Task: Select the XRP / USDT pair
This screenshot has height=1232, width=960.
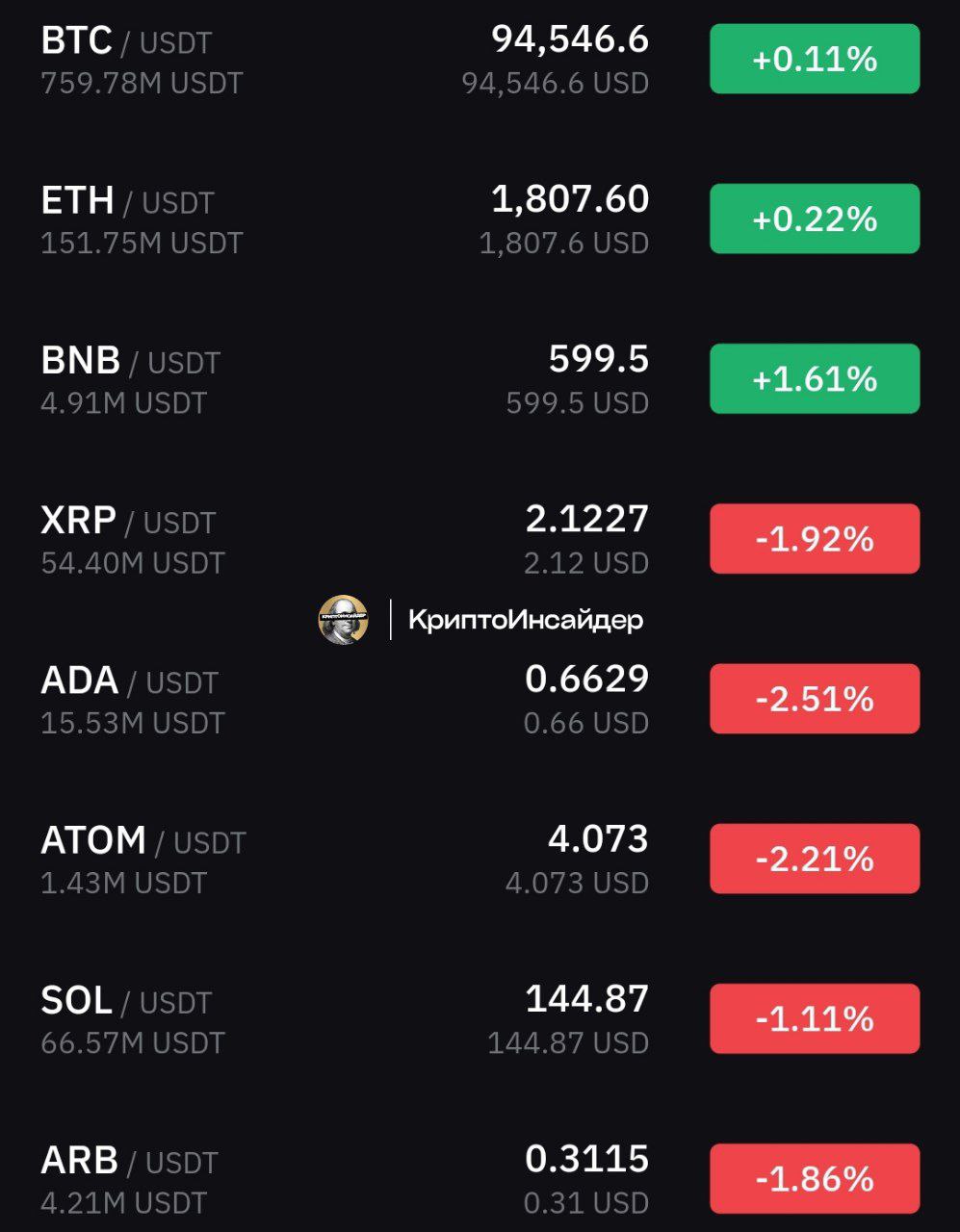Action: pos(127,522)
